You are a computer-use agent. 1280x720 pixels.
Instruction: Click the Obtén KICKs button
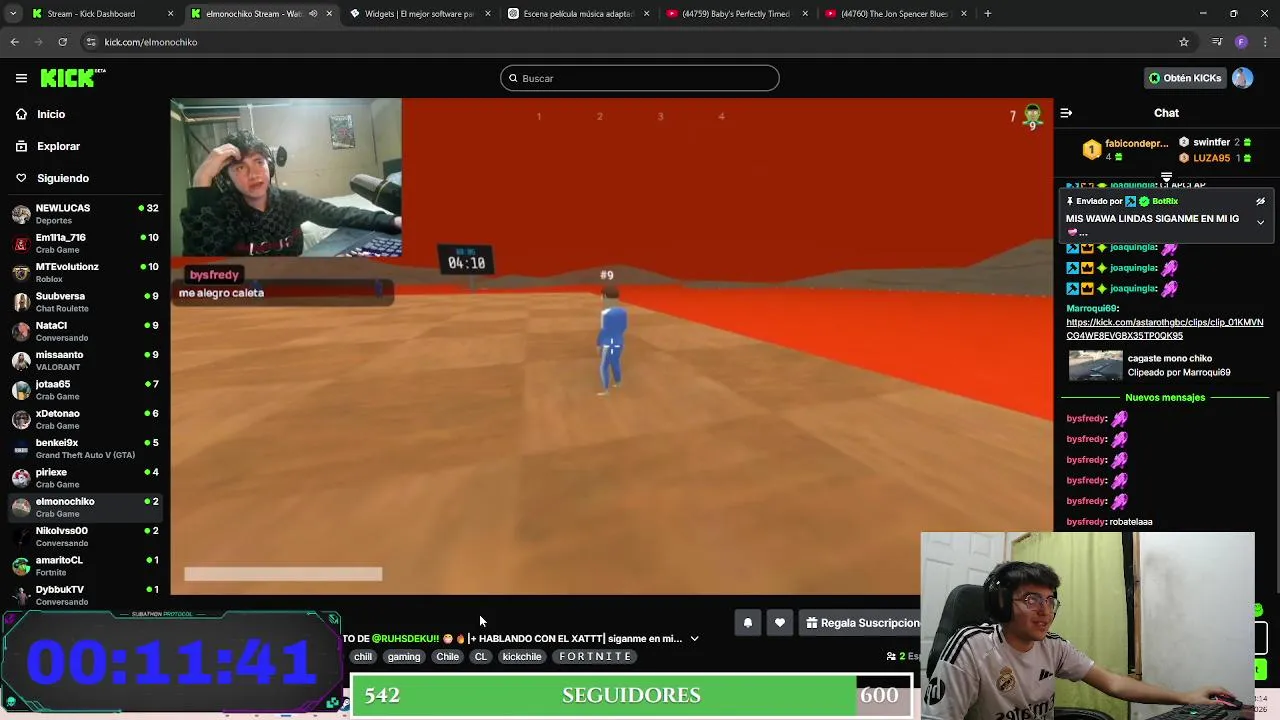pos(1184,78)
